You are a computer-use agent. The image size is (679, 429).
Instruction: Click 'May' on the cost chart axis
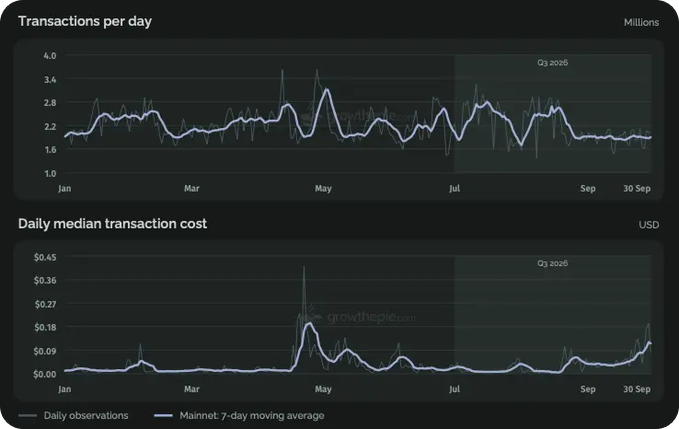coord(323,389)
